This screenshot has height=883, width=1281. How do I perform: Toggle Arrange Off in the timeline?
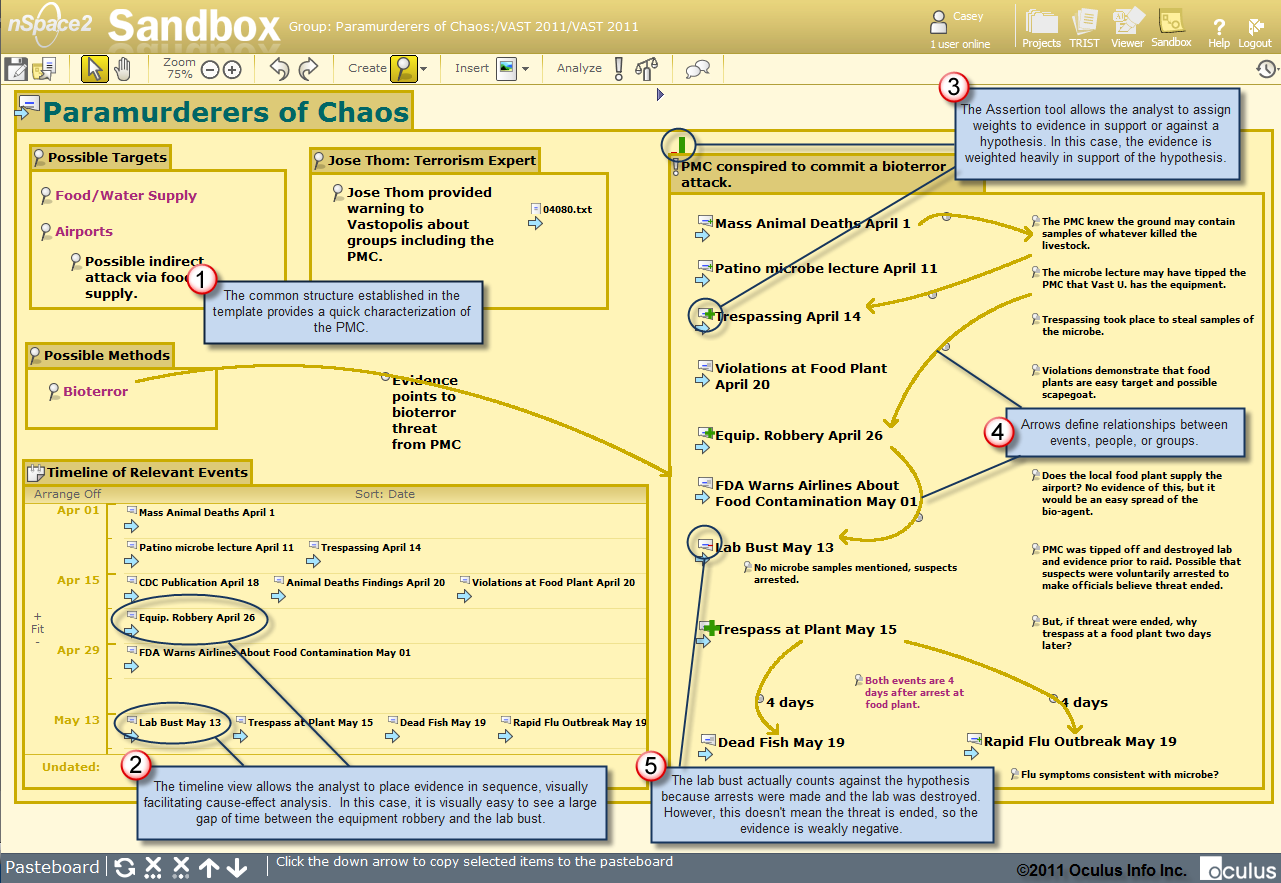[x=67, y=494]
